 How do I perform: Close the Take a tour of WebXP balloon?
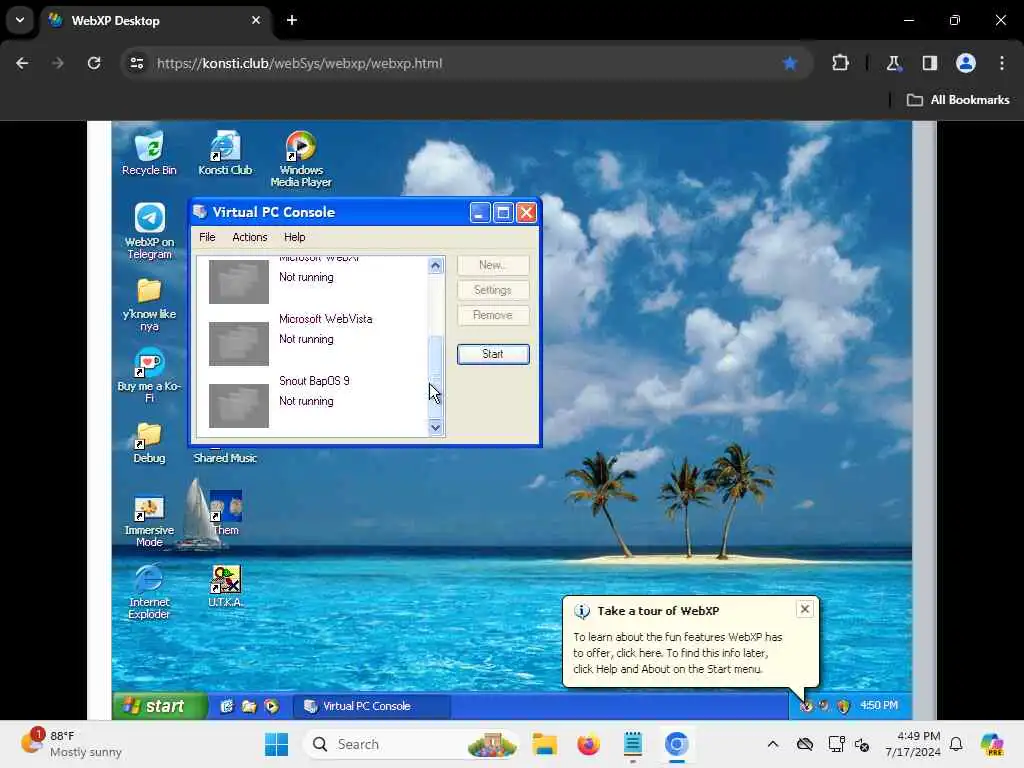805,609
